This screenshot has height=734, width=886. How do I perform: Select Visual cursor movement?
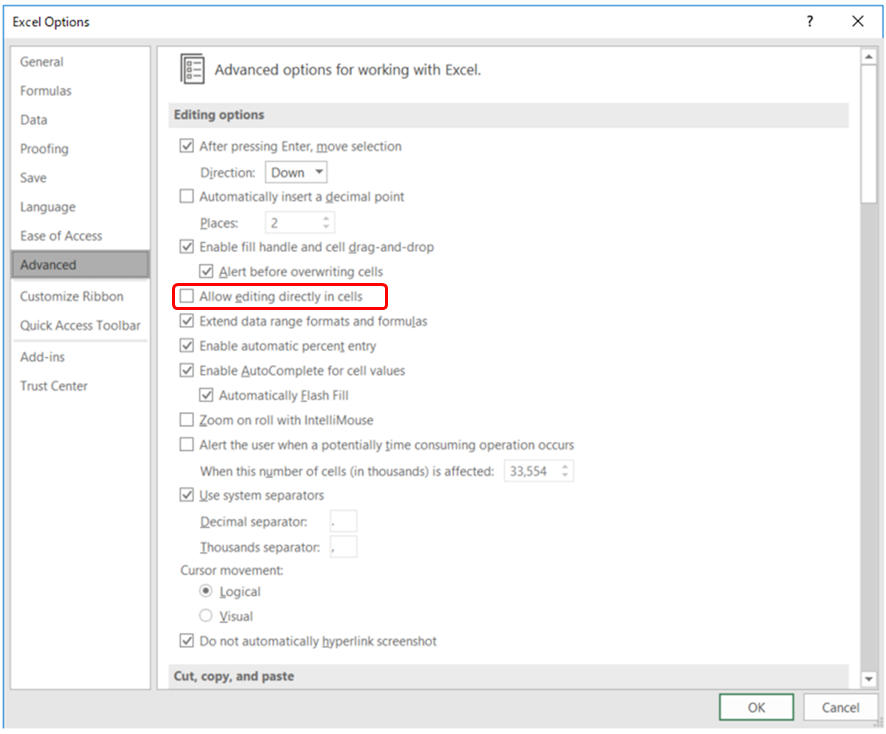coord(206,615)
